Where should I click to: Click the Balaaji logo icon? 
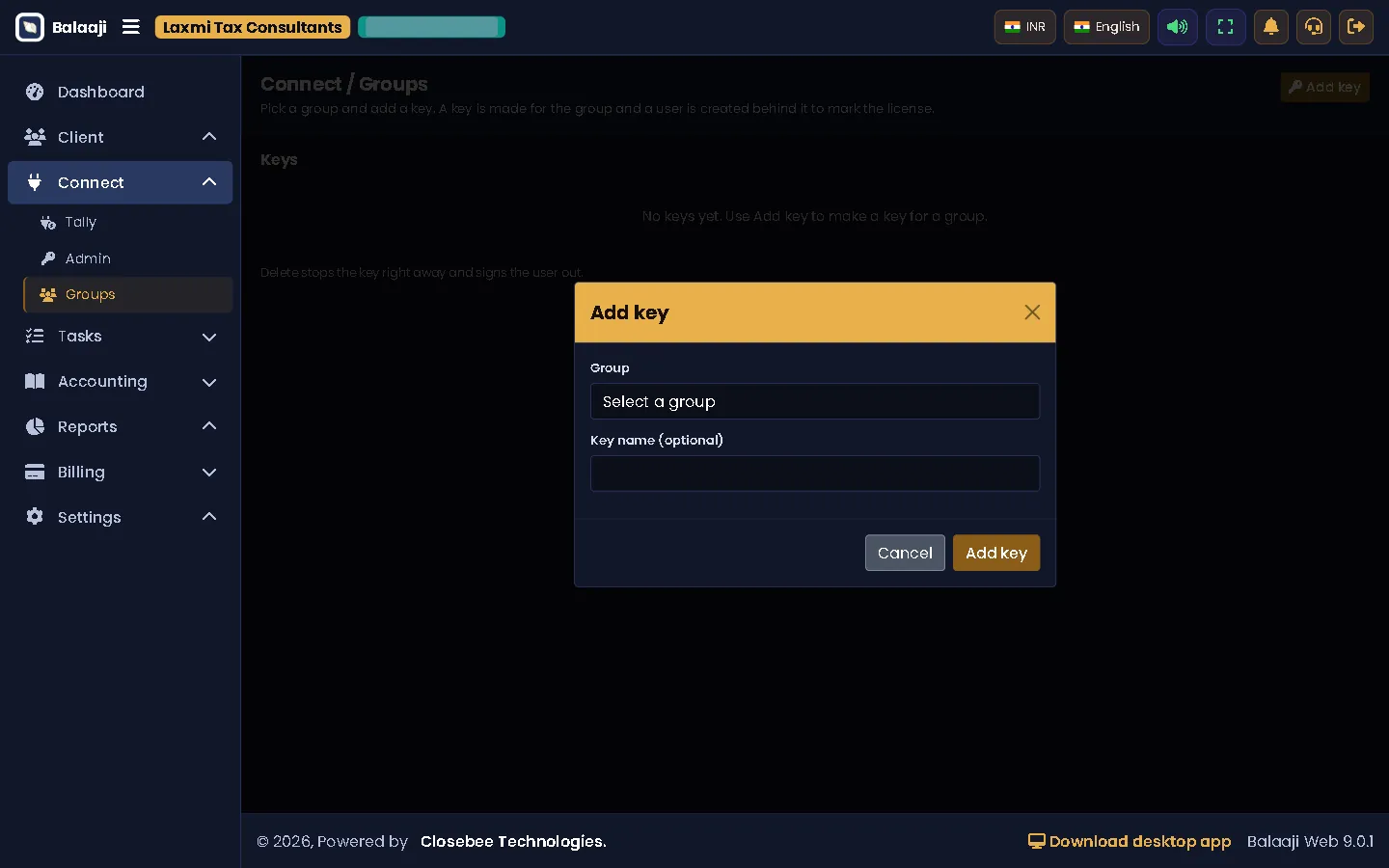click(30, 27)
